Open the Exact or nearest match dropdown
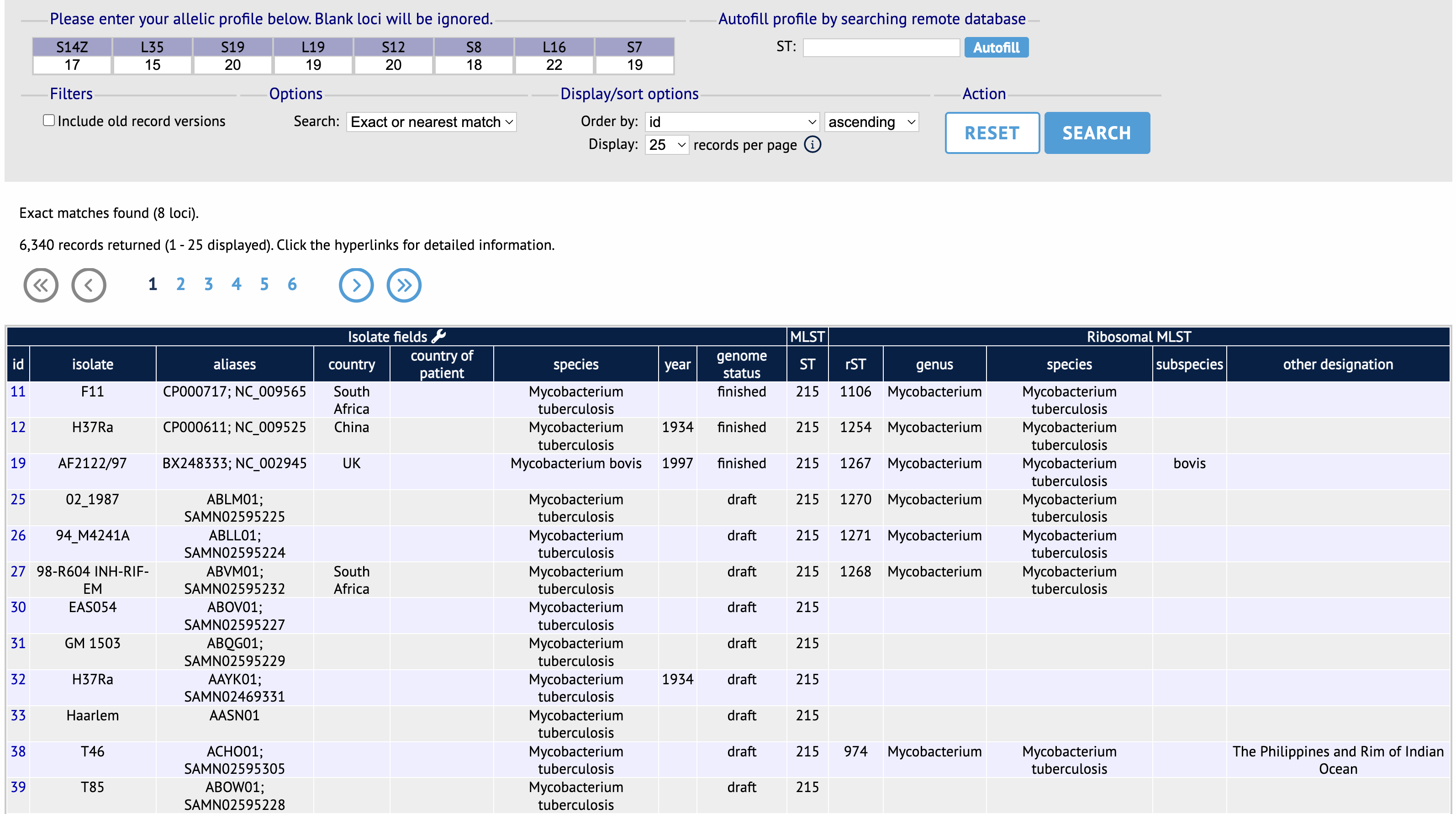Image resolution: width=1456 pixels, height=814 pixels. pyautogui.click(x=431, y=122)
